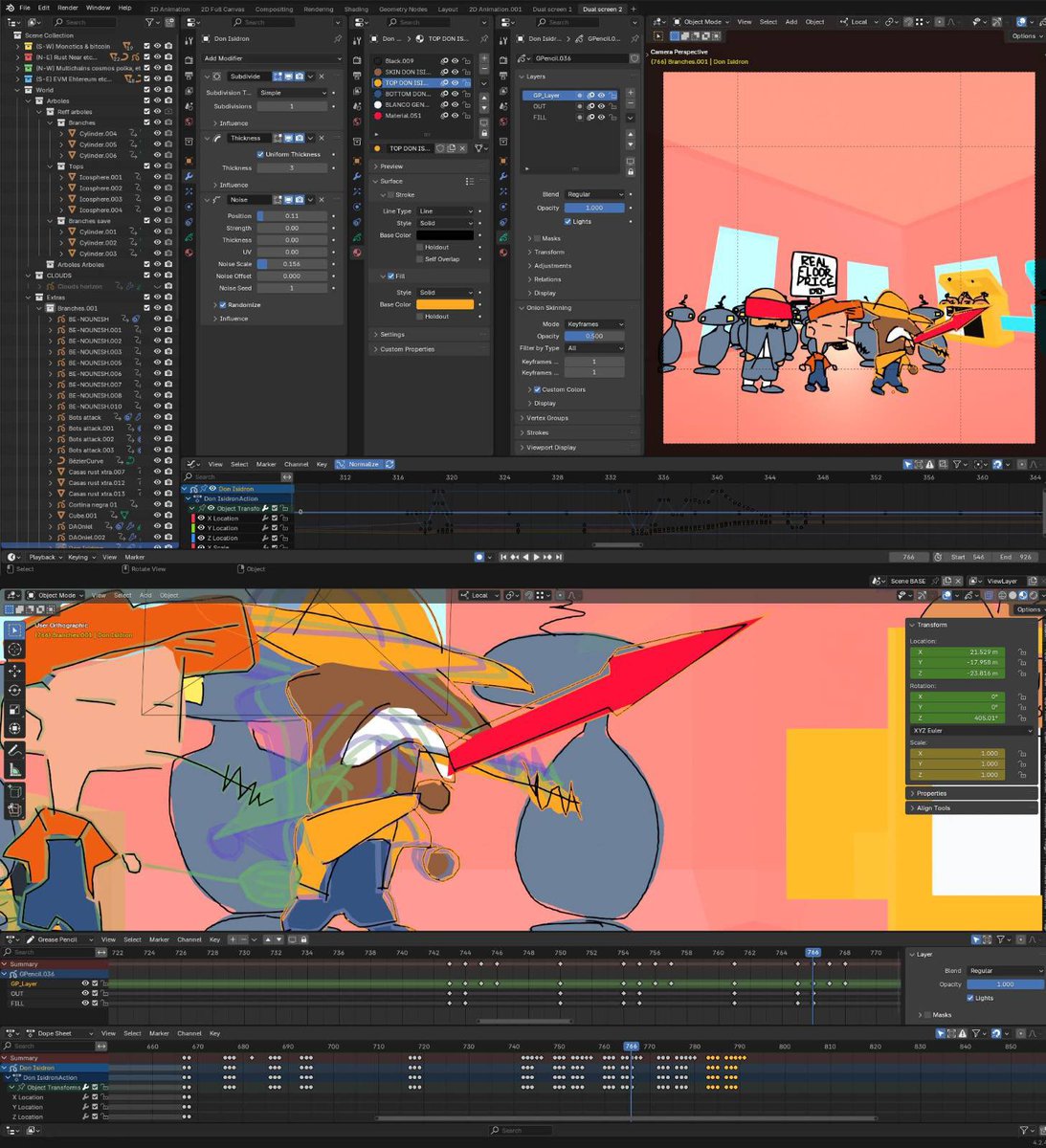This screenshot has width=1046, height=1148.
Task: Collapse the World collection in outliner
Action: (19, 90)
